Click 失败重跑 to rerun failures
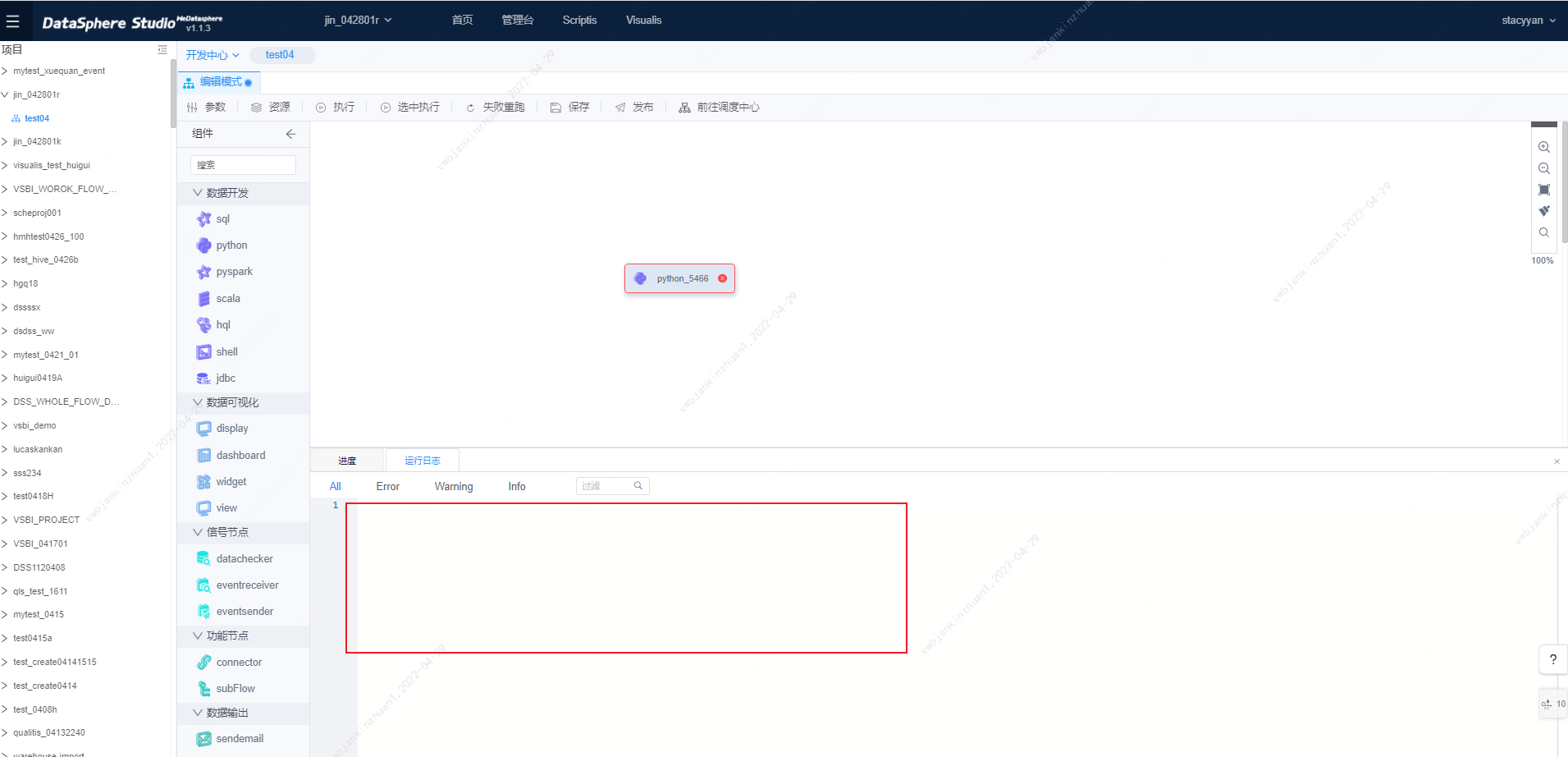 pyautogui.click(x=495, y=108)
